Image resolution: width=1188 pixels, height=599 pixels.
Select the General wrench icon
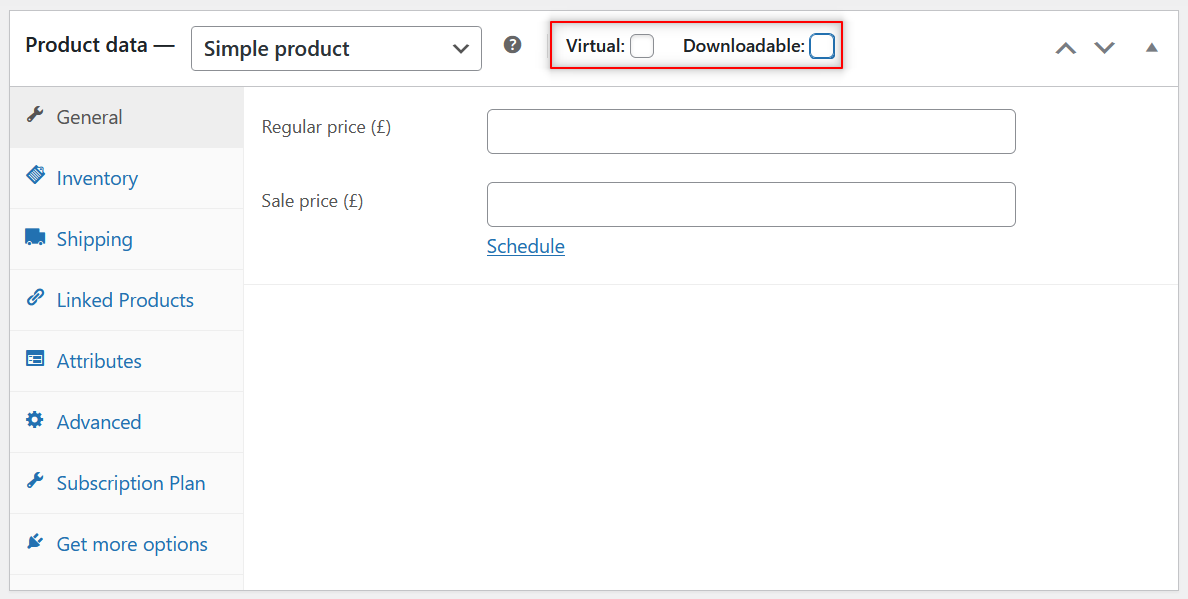pos(36,117)
